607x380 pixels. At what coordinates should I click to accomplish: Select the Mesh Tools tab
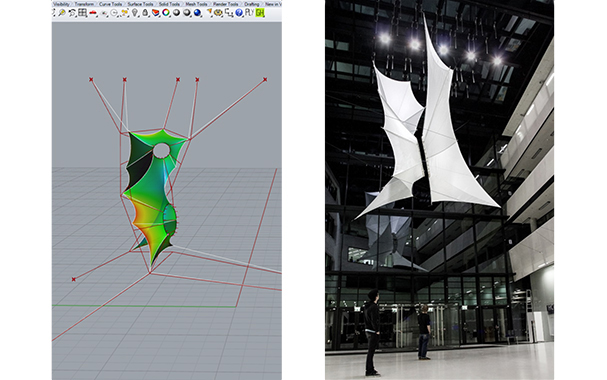point(196,4)
